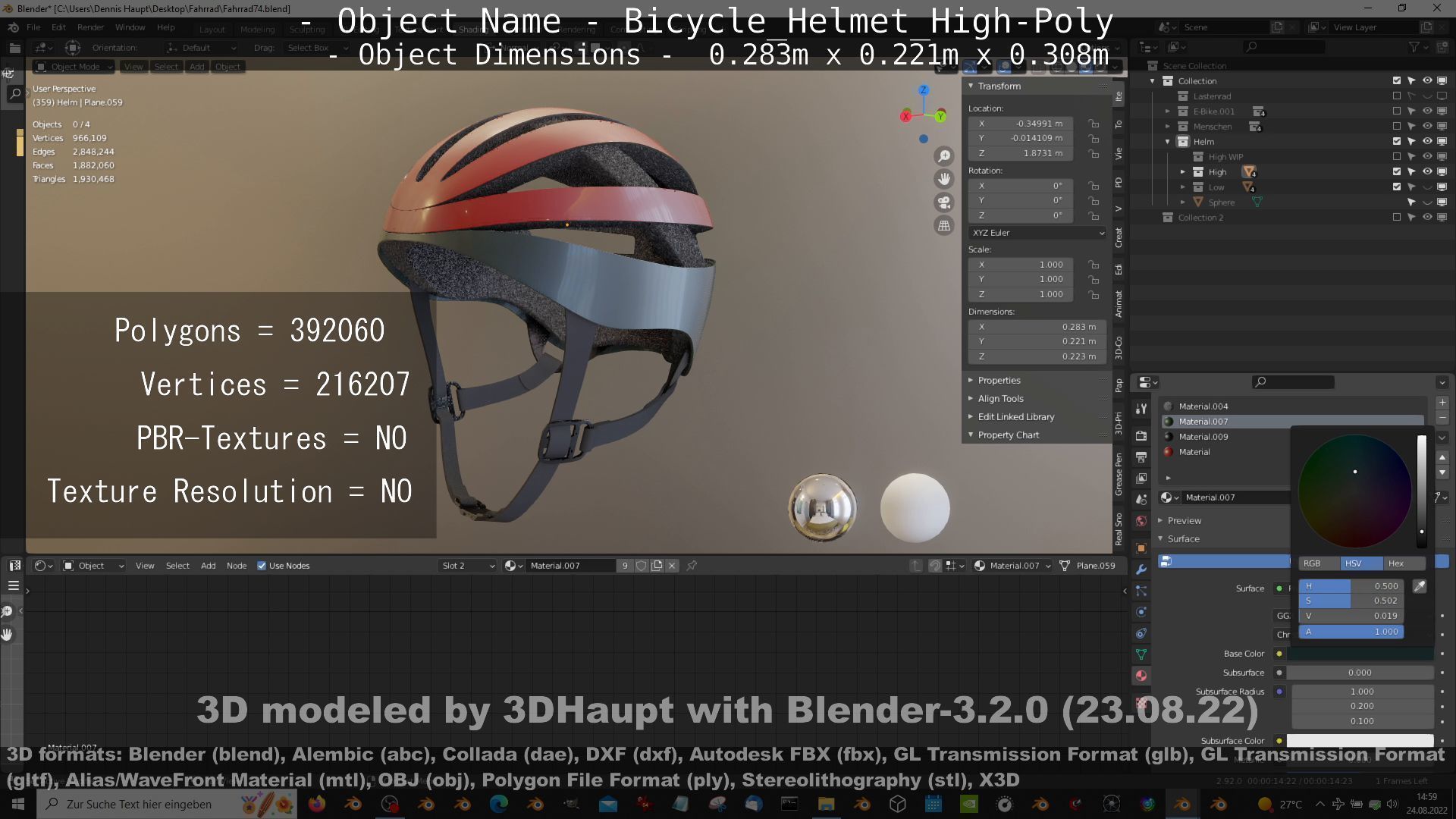
Task: Toggle Use Nodes checkbox
Action: coord(262,566)
